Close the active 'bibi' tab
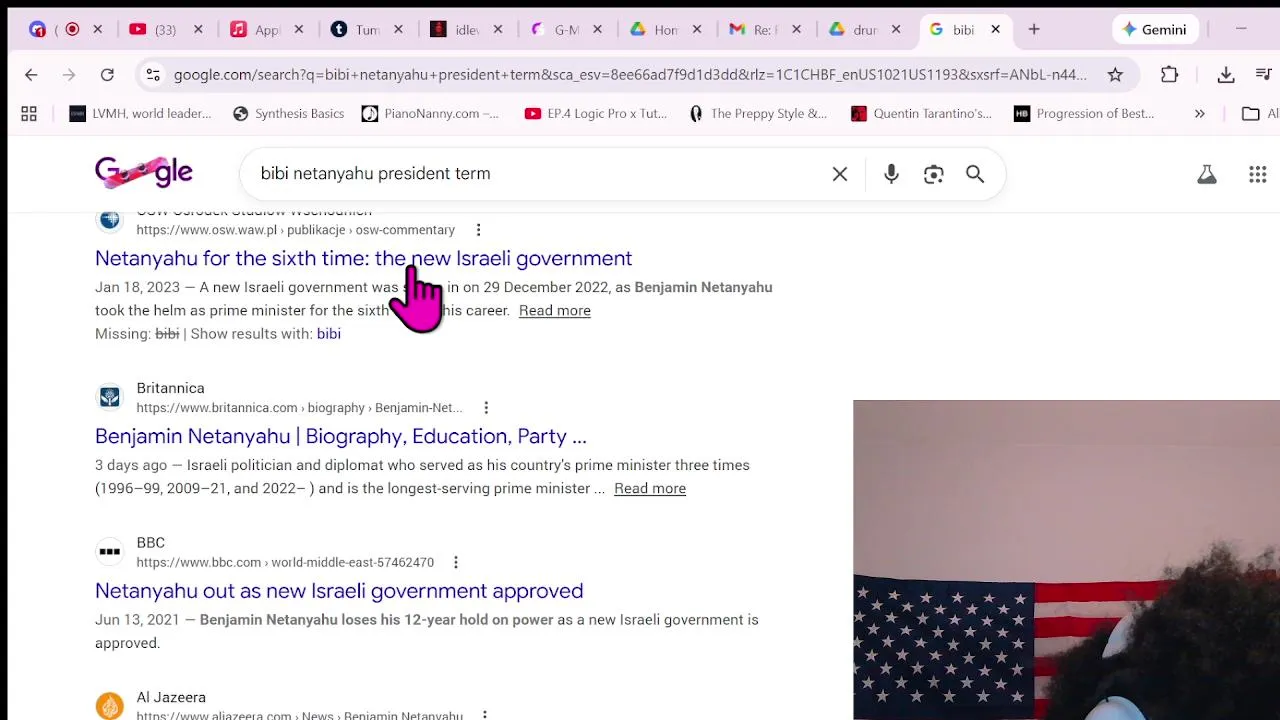Viewport: 1280px width, 720px height. pyautogui.click(x=995, y=30)
